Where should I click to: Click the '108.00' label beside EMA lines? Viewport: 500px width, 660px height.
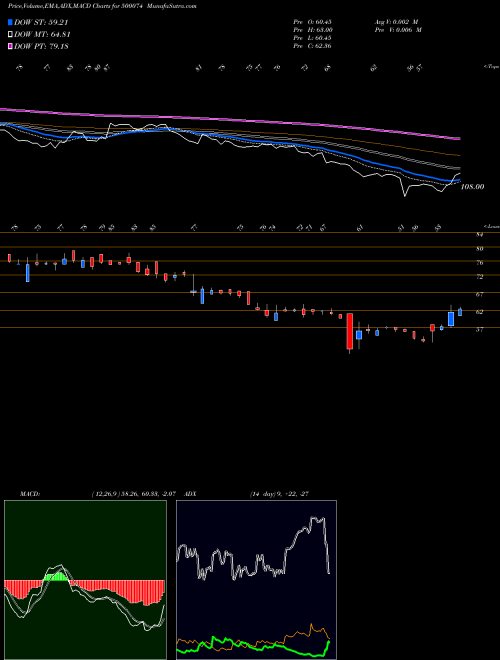click(x=472, y=186)
